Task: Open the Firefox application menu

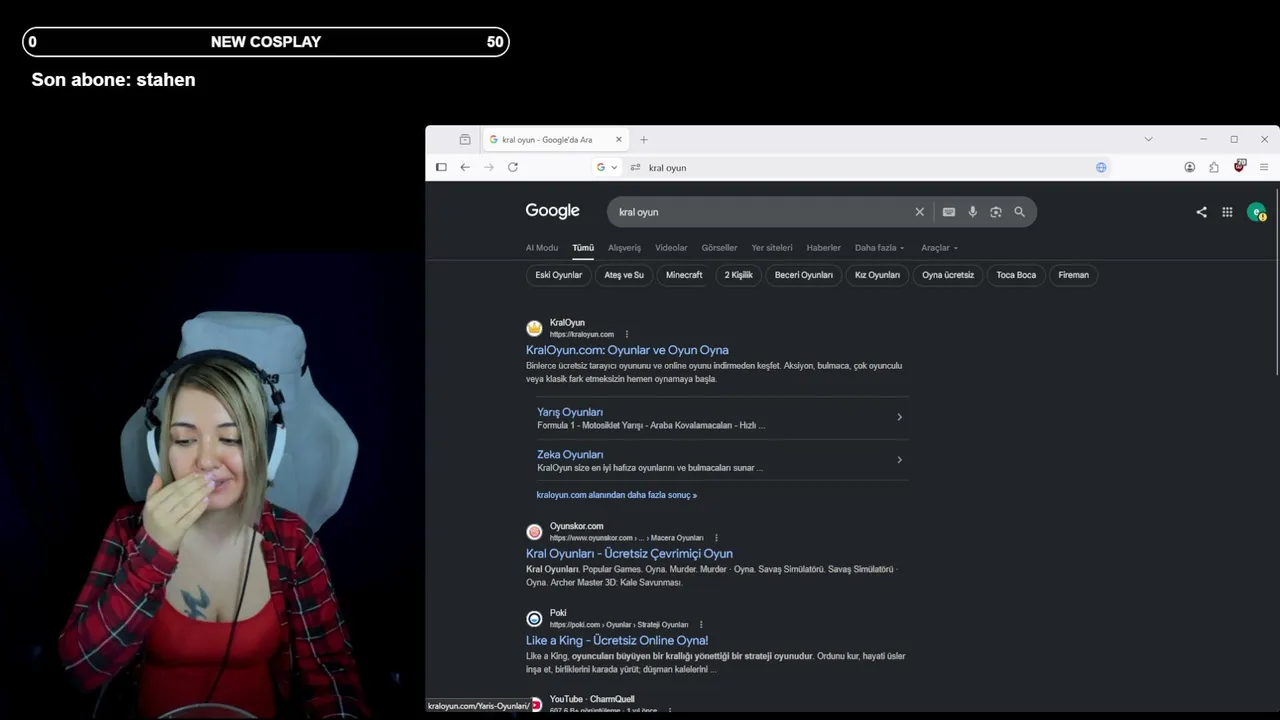Action: (x=1264, y=167)
